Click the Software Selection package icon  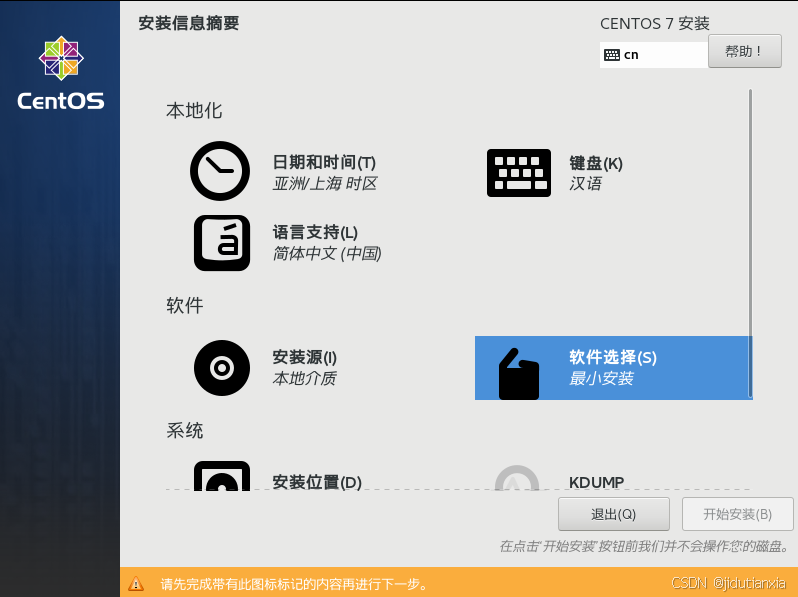tap(518, 374)
